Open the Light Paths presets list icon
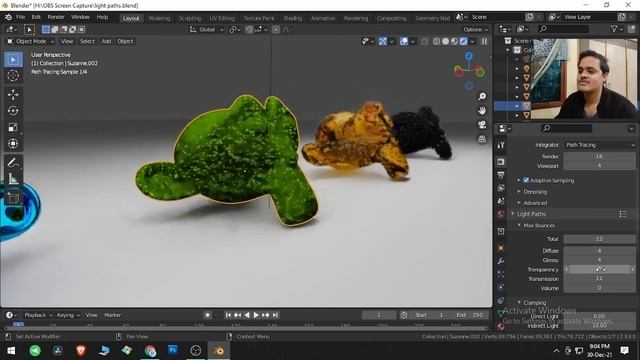640x360 pixels. tap(623, 214)
